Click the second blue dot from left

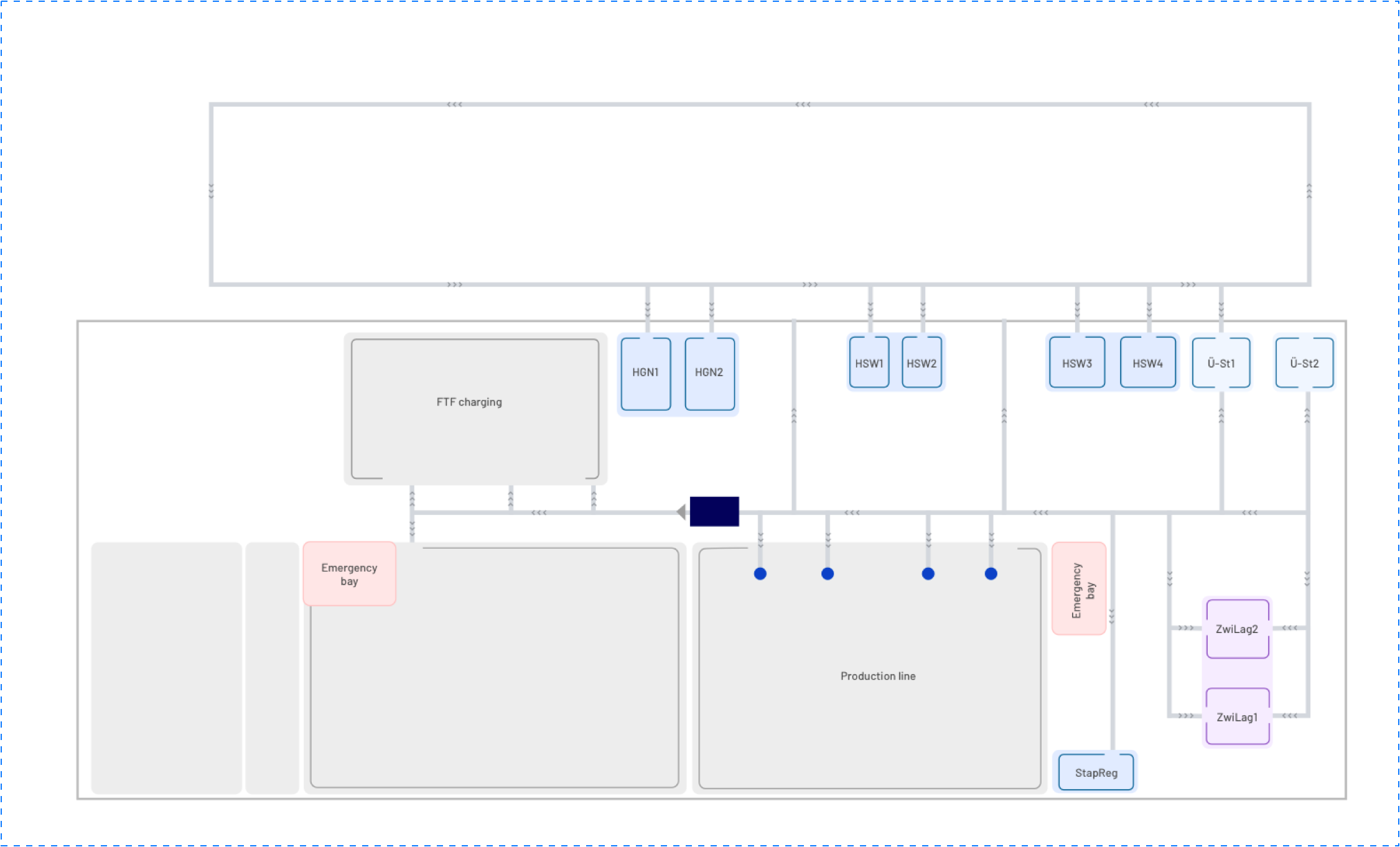[828, 573]
